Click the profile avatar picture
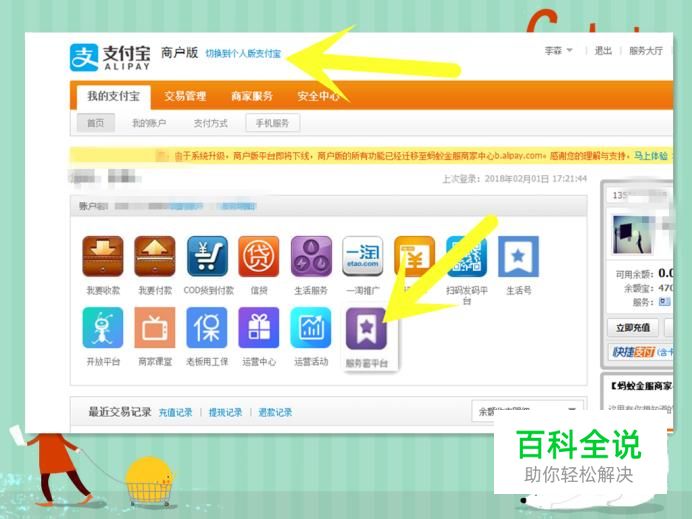Image resolution: width=692 pixels, height=519 pixels. tap(632, 234)
